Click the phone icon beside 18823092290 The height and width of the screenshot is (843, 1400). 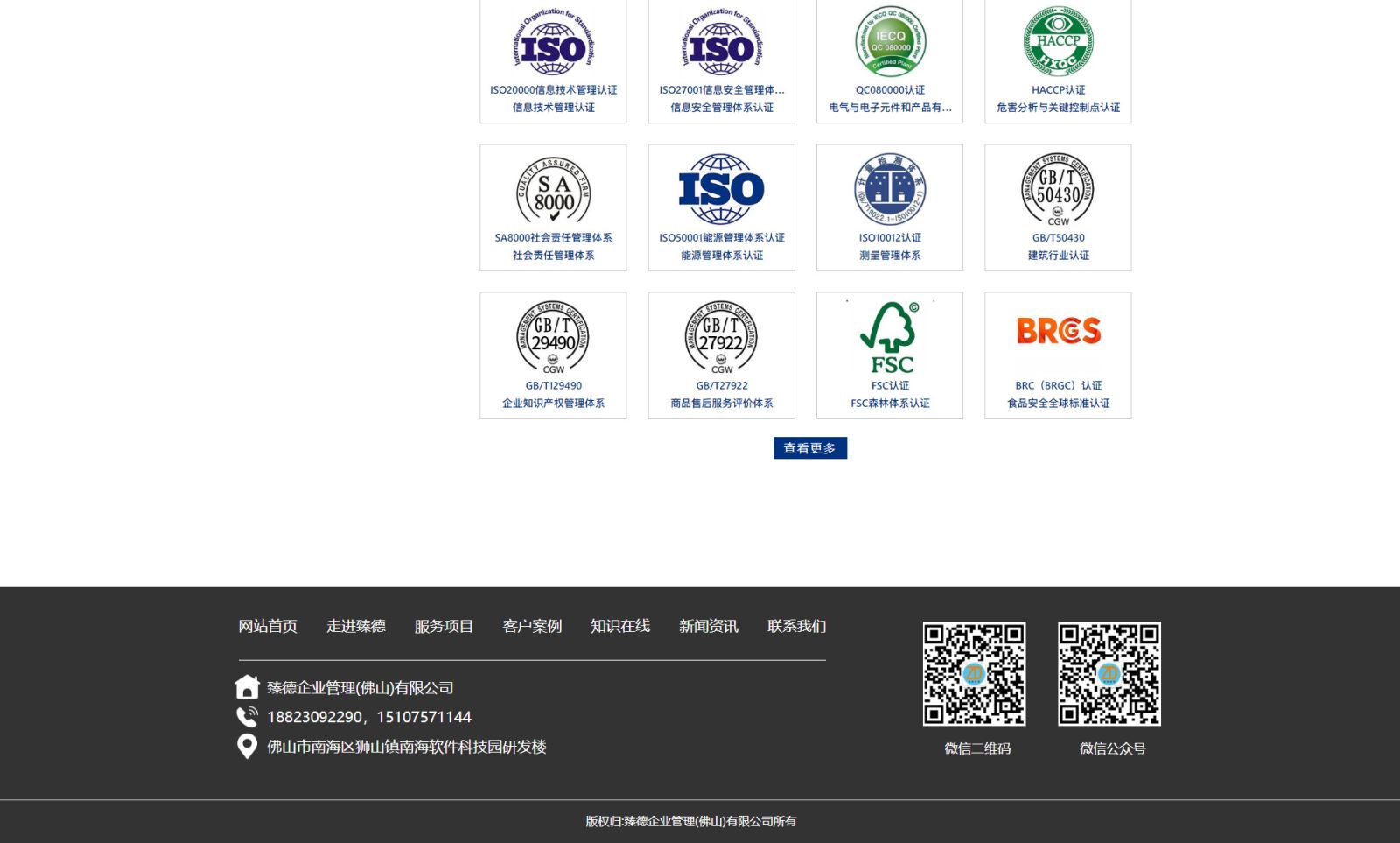[x=248, y=717]
